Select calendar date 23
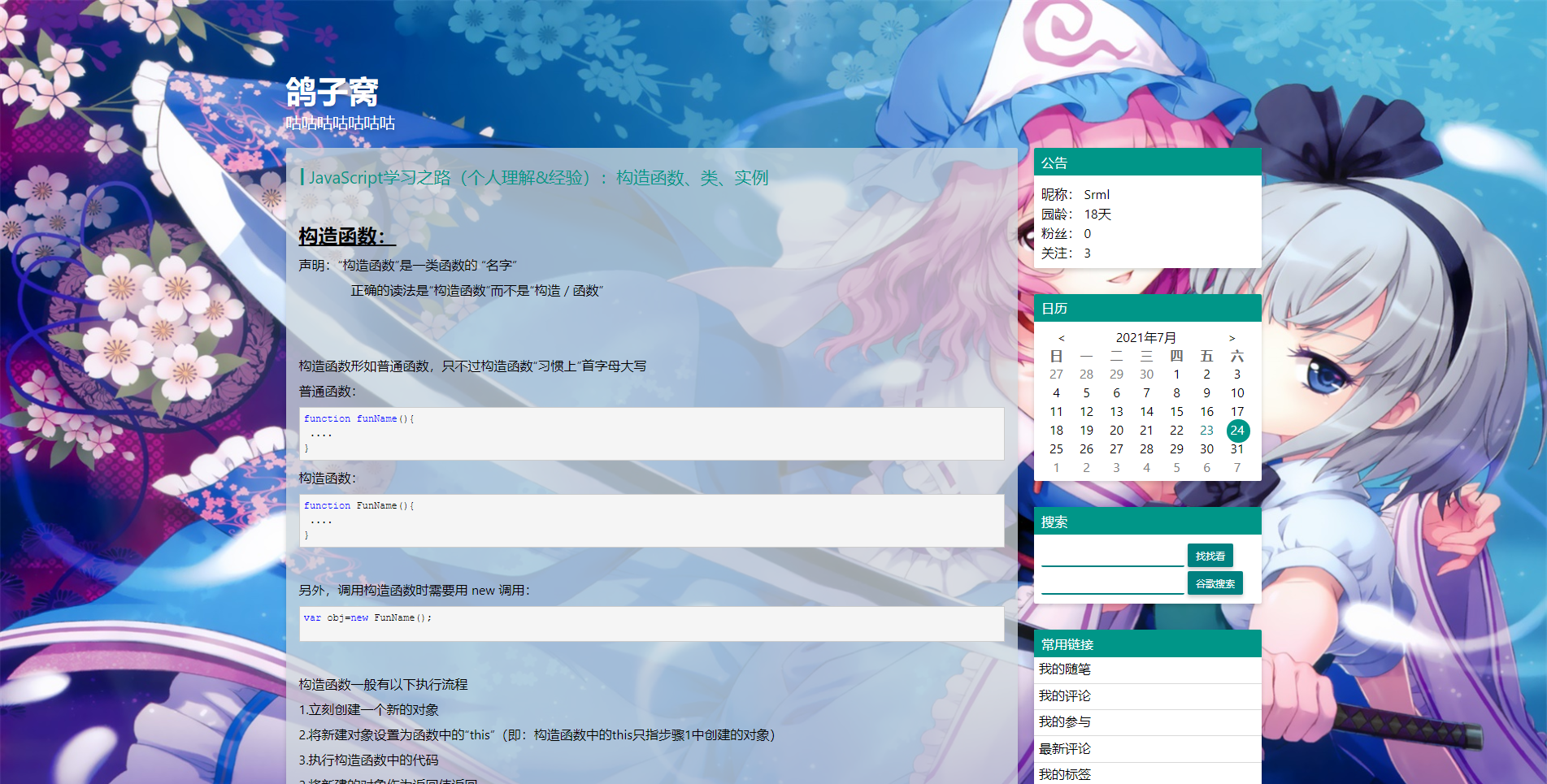Image resolution: width=1547 pixels, height=784 pixels. (1206, 431)
